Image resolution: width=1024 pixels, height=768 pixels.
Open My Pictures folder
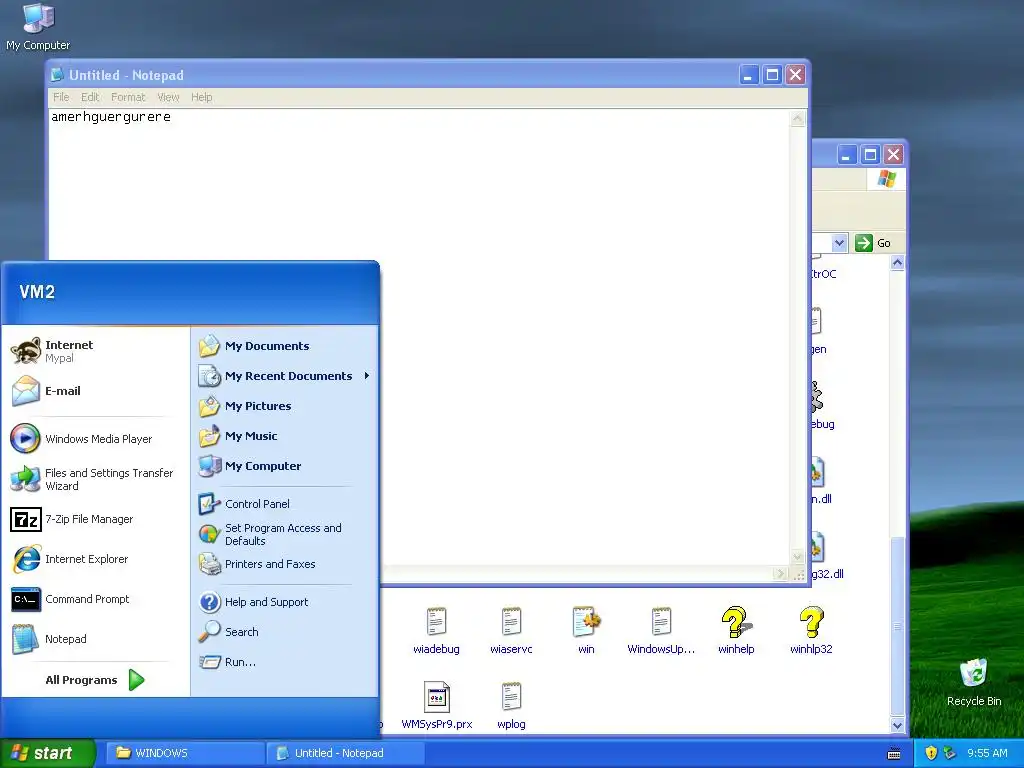284,406
